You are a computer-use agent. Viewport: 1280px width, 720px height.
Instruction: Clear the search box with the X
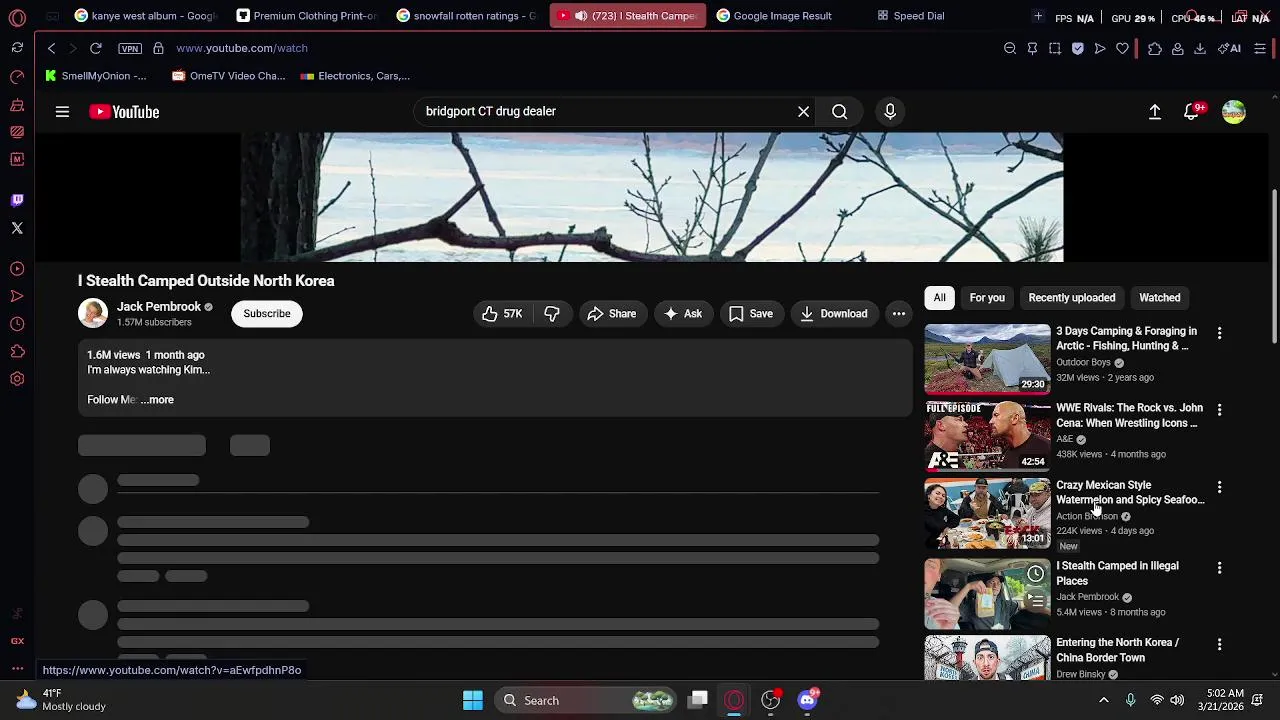pyautogui.click(x=803, y=112)
